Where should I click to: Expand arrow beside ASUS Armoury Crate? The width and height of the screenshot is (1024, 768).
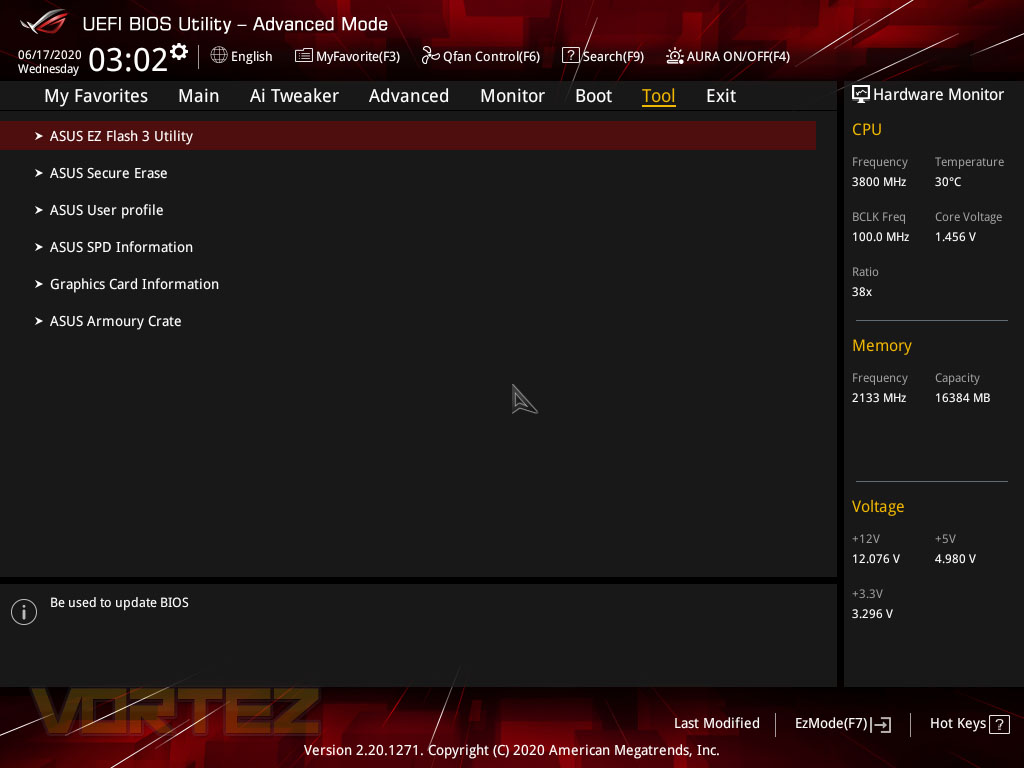click(x=39, y=321)
